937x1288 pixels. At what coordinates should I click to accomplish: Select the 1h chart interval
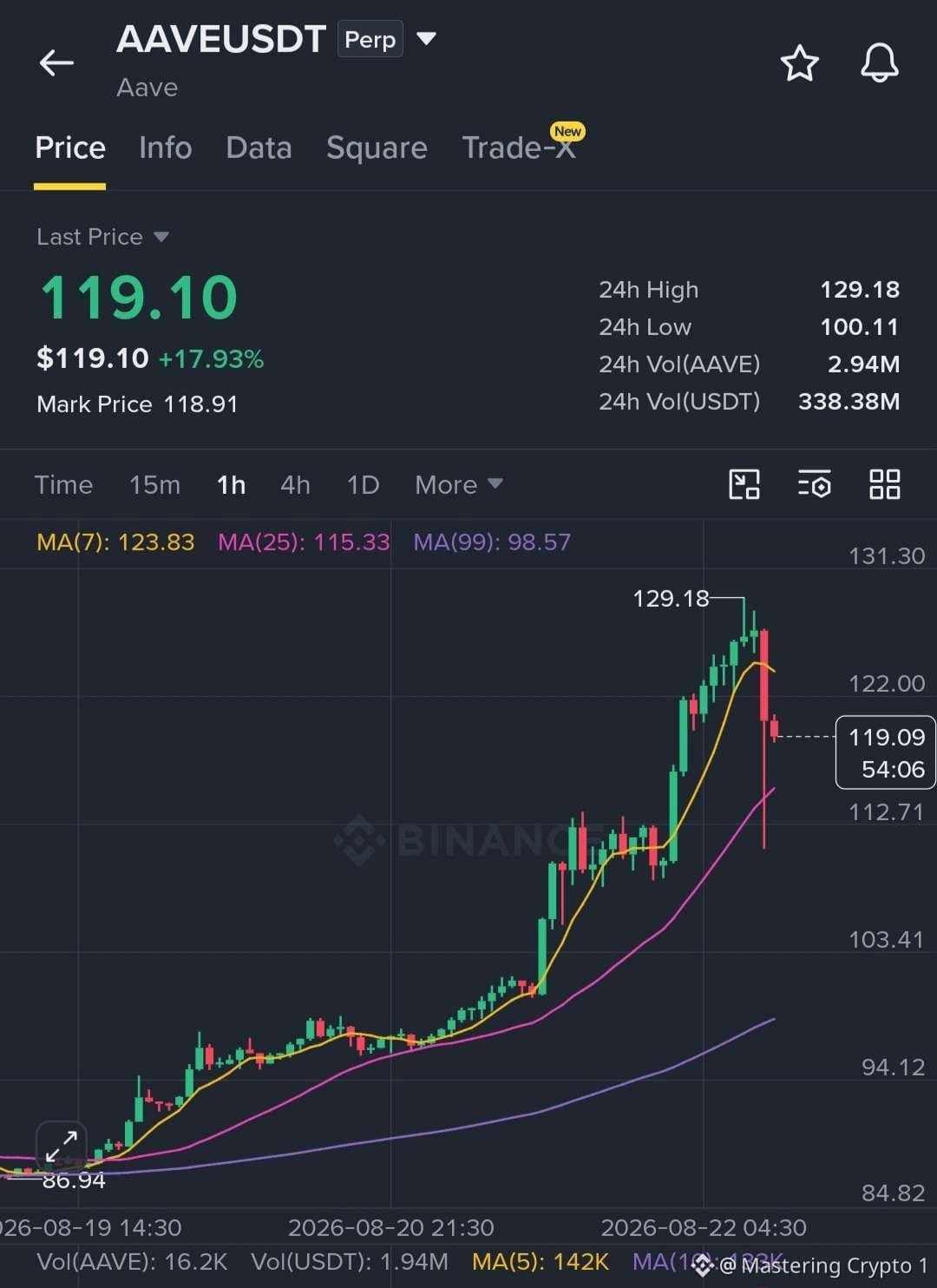tap(231, 484)
